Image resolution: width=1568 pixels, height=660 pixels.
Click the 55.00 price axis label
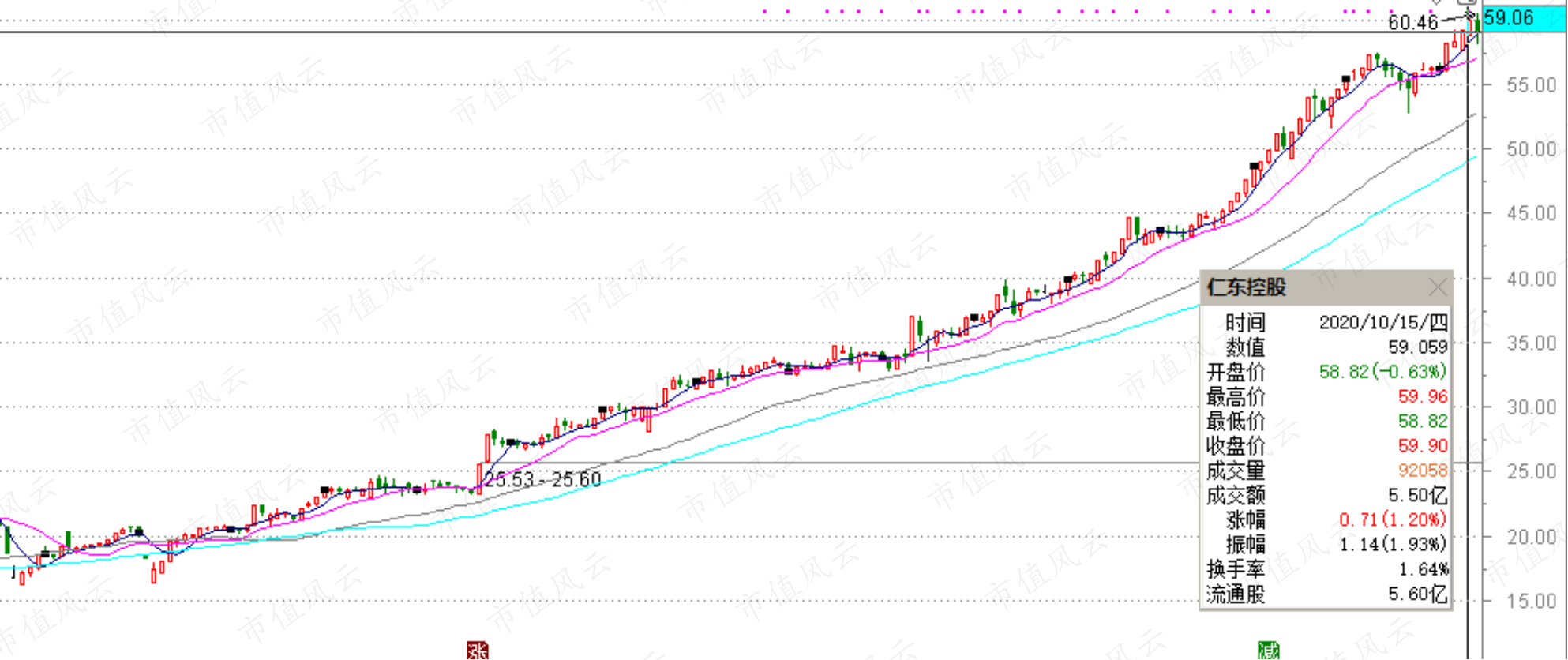[x=1531, y=85]
